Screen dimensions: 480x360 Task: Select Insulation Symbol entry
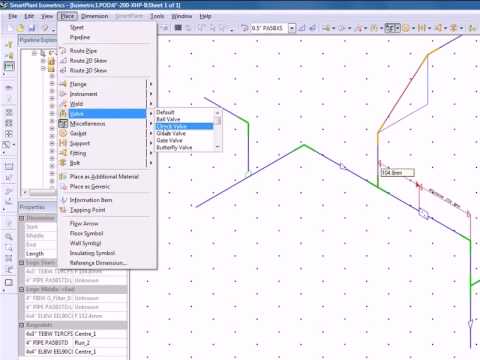[x=107, y=253]
